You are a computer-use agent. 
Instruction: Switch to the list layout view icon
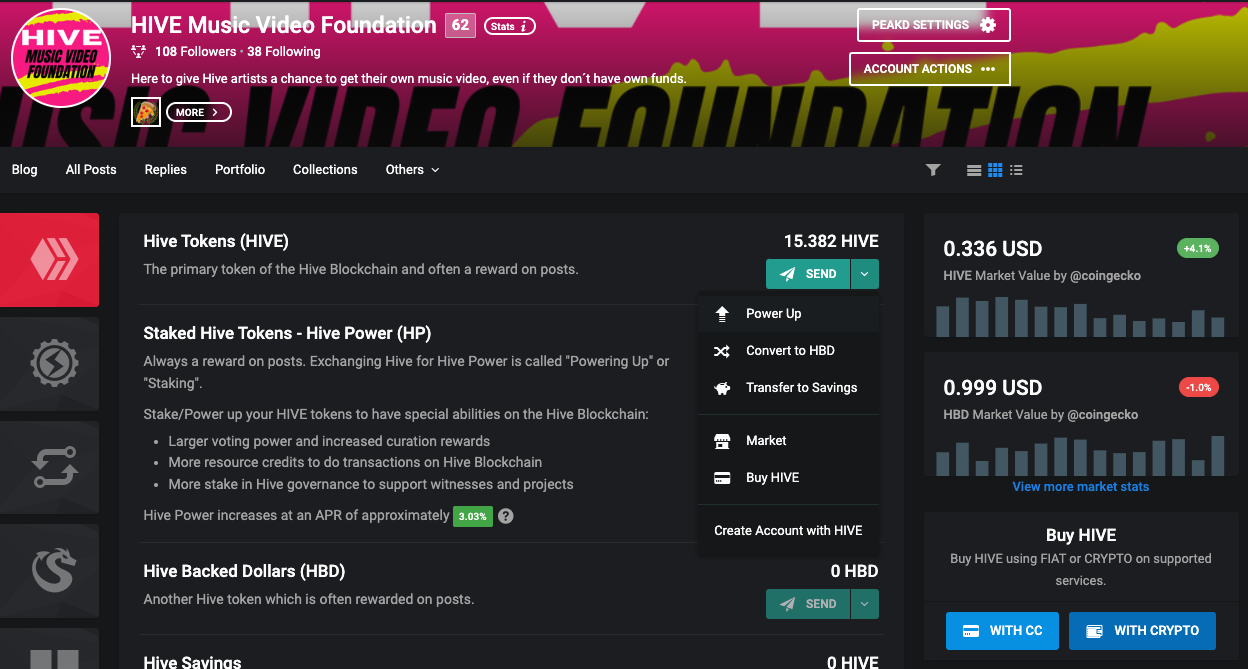[974, 170]
